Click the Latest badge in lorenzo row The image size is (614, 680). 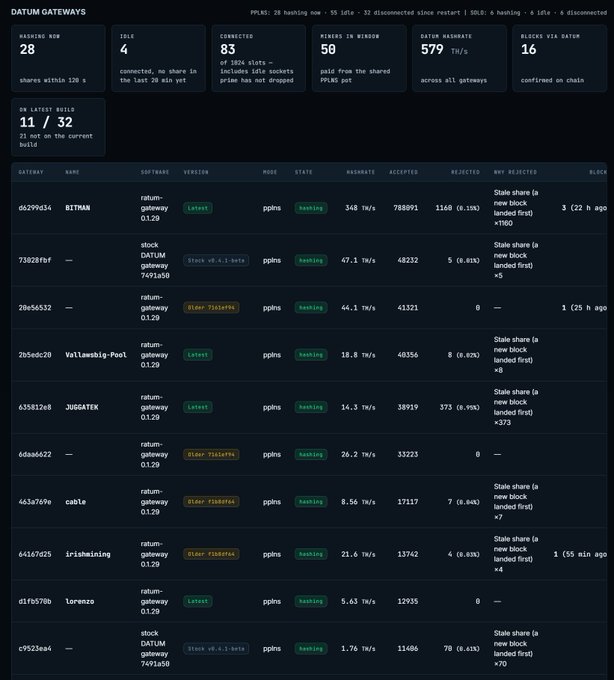[x=198, y=602]
